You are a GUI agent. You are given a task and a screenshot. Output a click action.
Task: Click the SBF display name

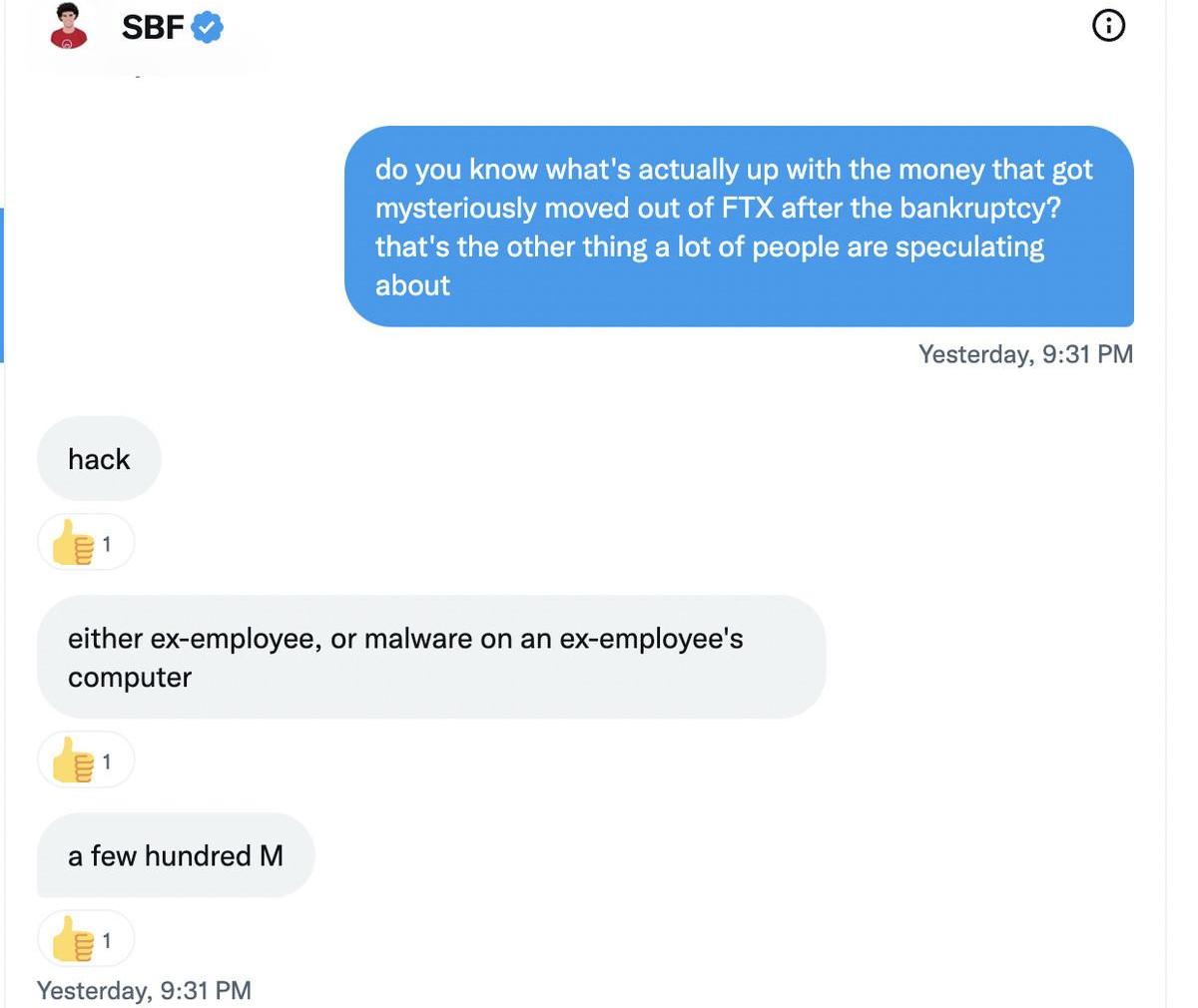click(x=152, y=27)
